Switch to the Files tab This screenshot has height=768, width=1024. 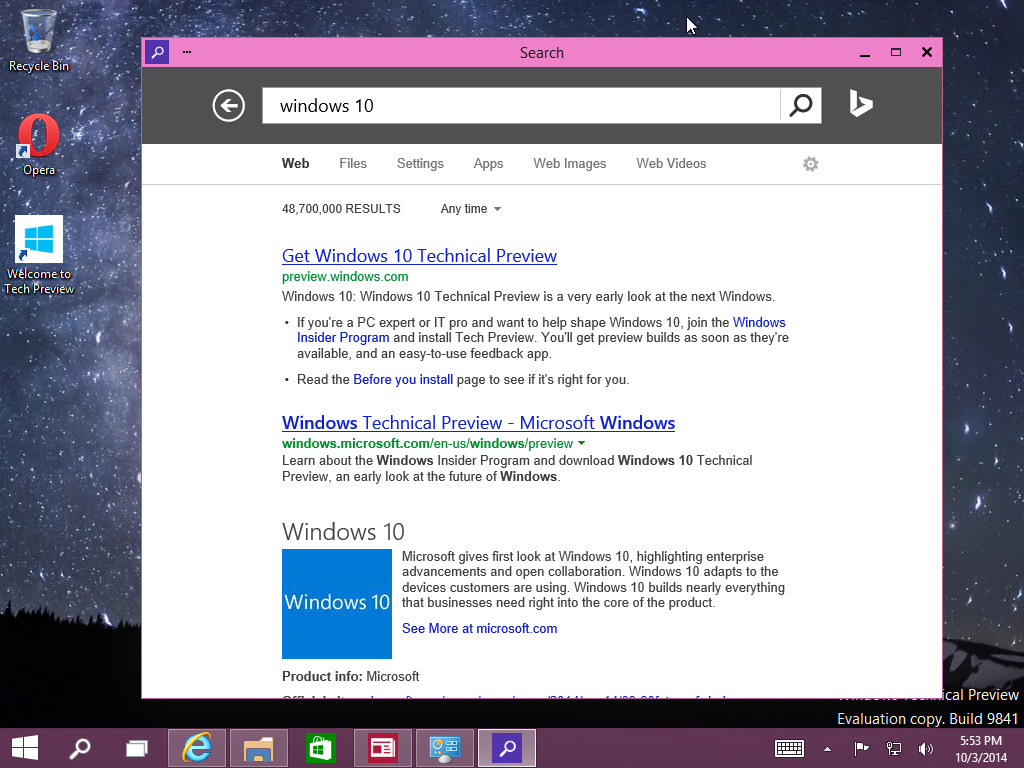tap(353, 164)
